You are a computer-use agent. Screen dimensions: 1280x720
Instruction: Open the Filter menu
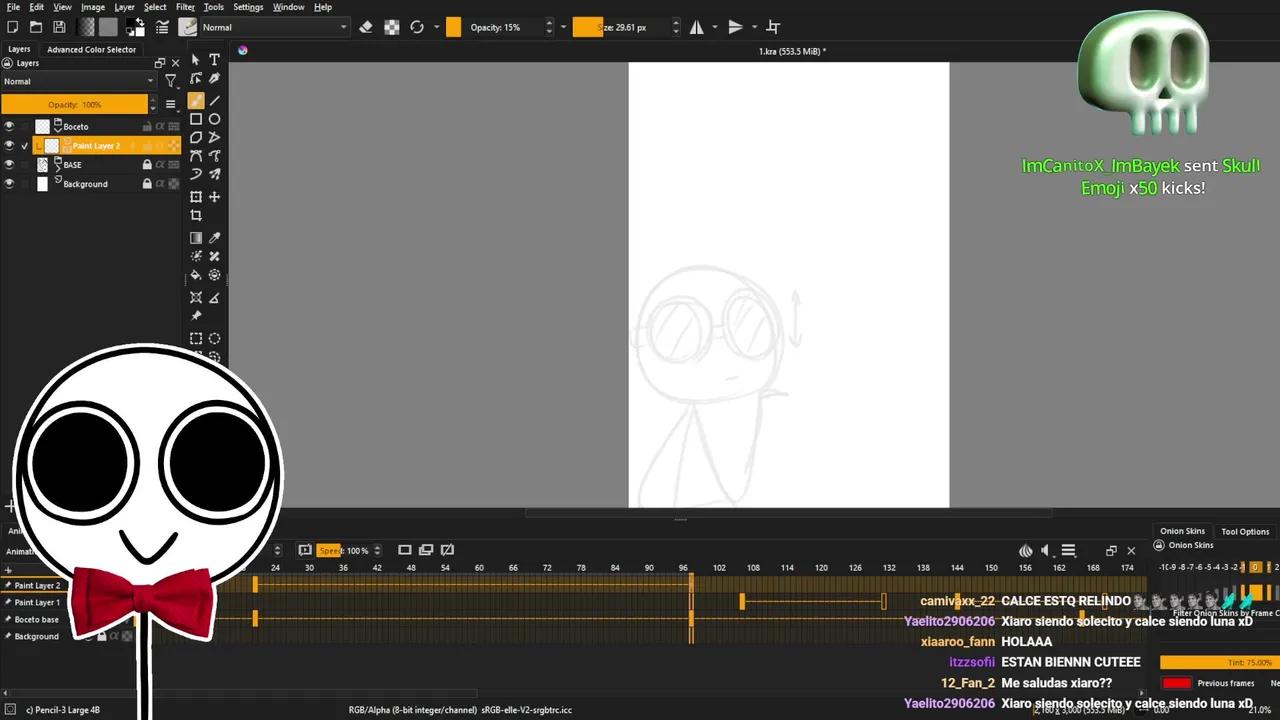pyautogui.click(x=185, y=7)
